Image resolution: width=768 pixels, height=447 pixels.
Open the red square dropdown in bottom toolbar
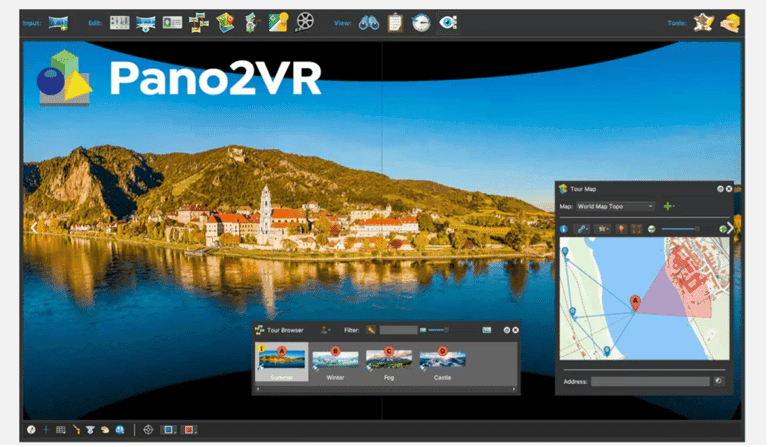(x=190, y=430)
